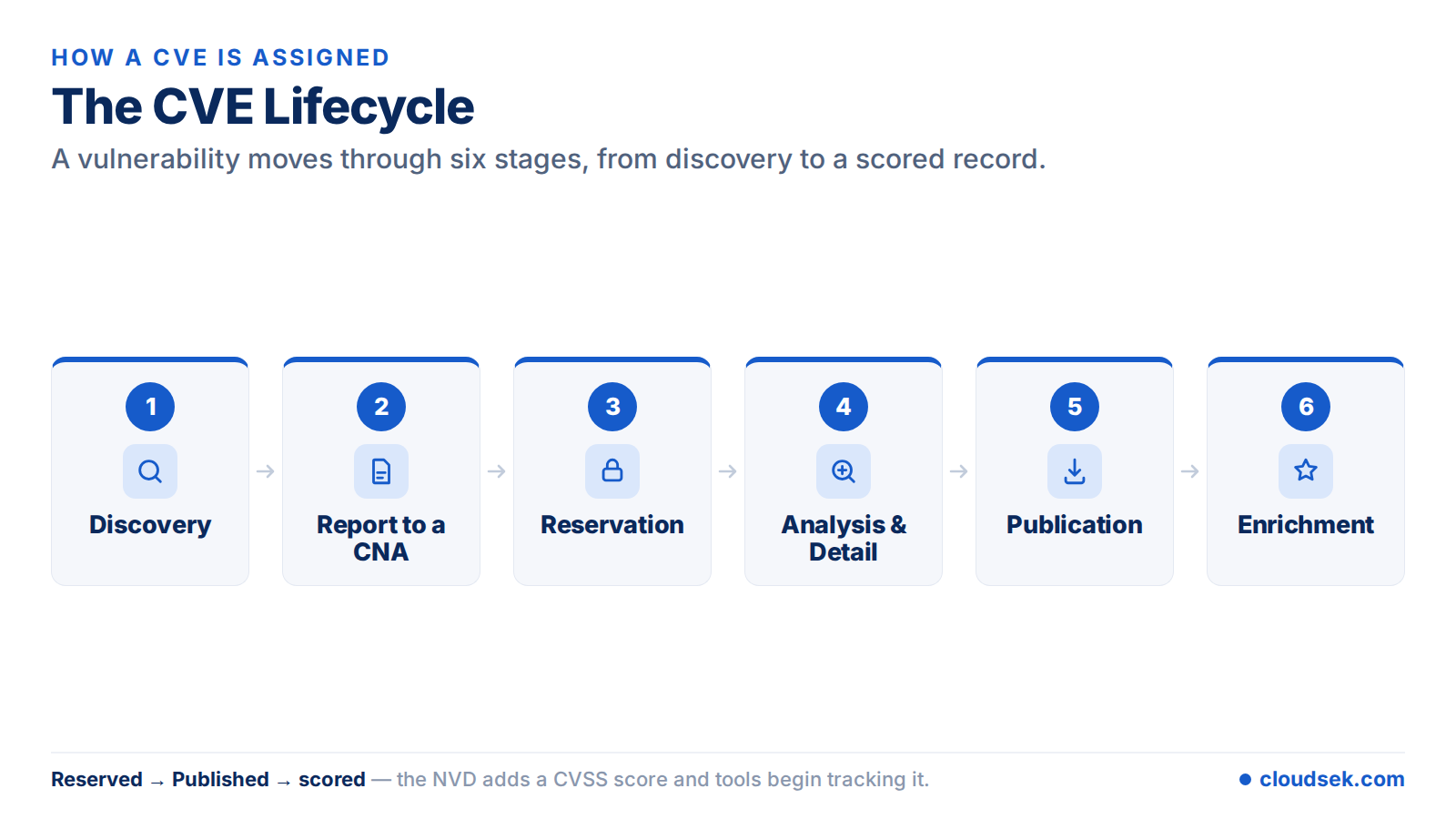Screen dimensions: 1456x819
Task: Click the word "Reserved" in the footer
Action: 96,779
